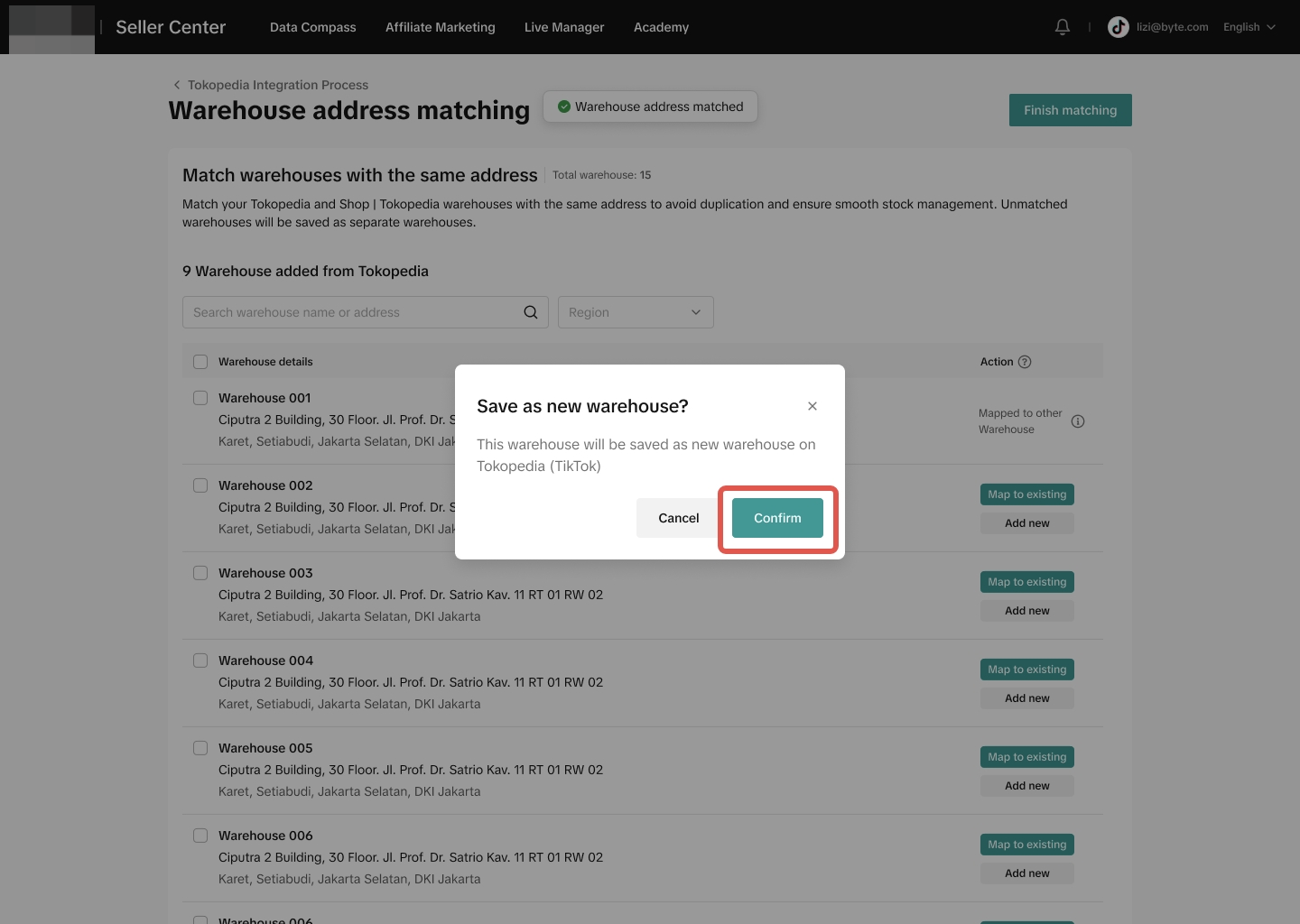Click the search magnifier icon

coord(531,312)
